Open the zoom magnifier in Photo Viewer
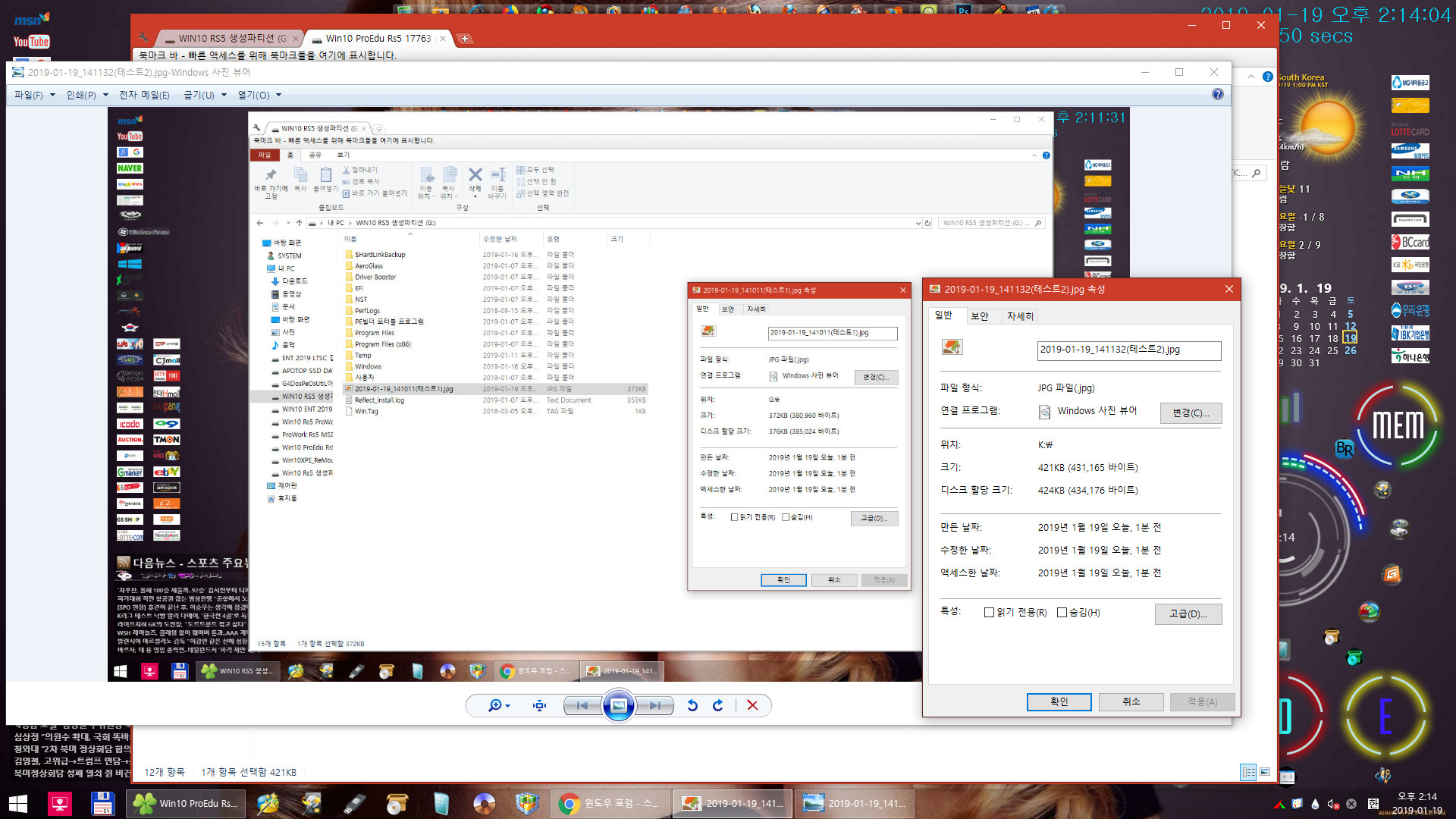Image resolution: width=1456 pixels, height=819 pixels. tap(494, 705)
